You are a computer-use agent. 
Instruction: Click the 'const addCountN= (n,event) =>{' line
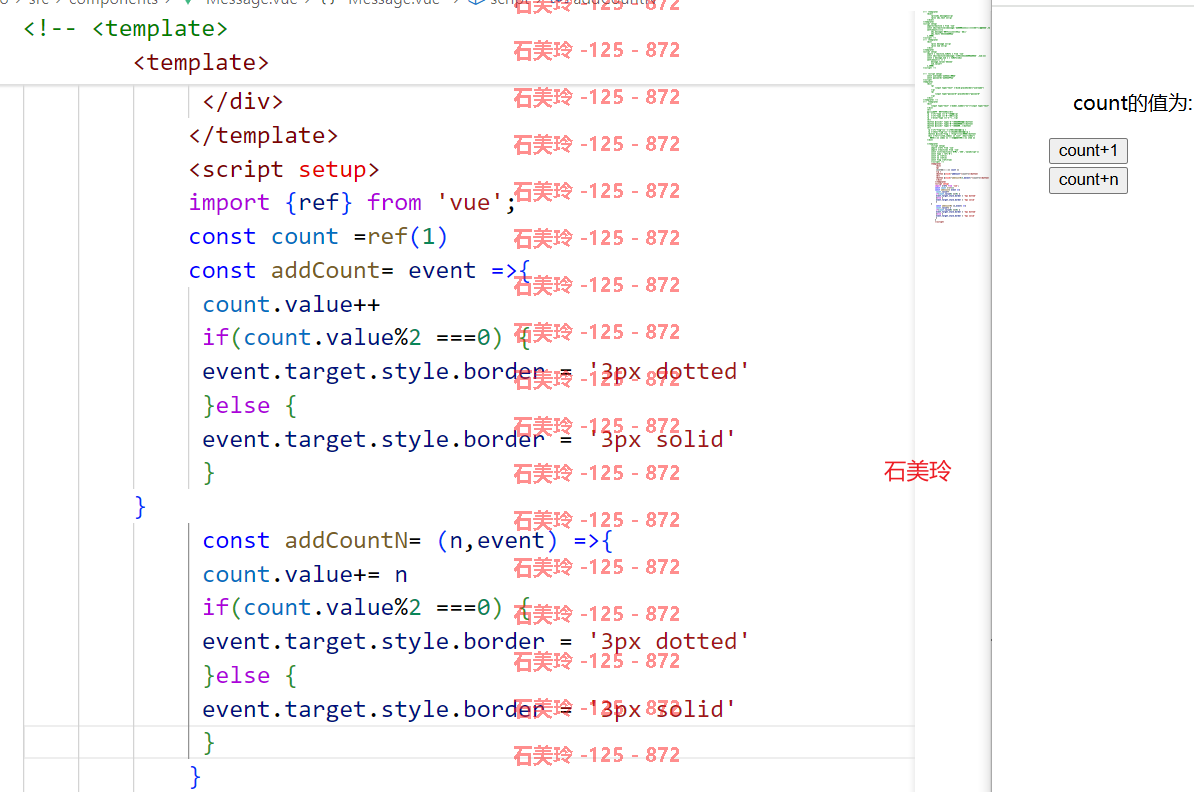(x=407, y=541)
